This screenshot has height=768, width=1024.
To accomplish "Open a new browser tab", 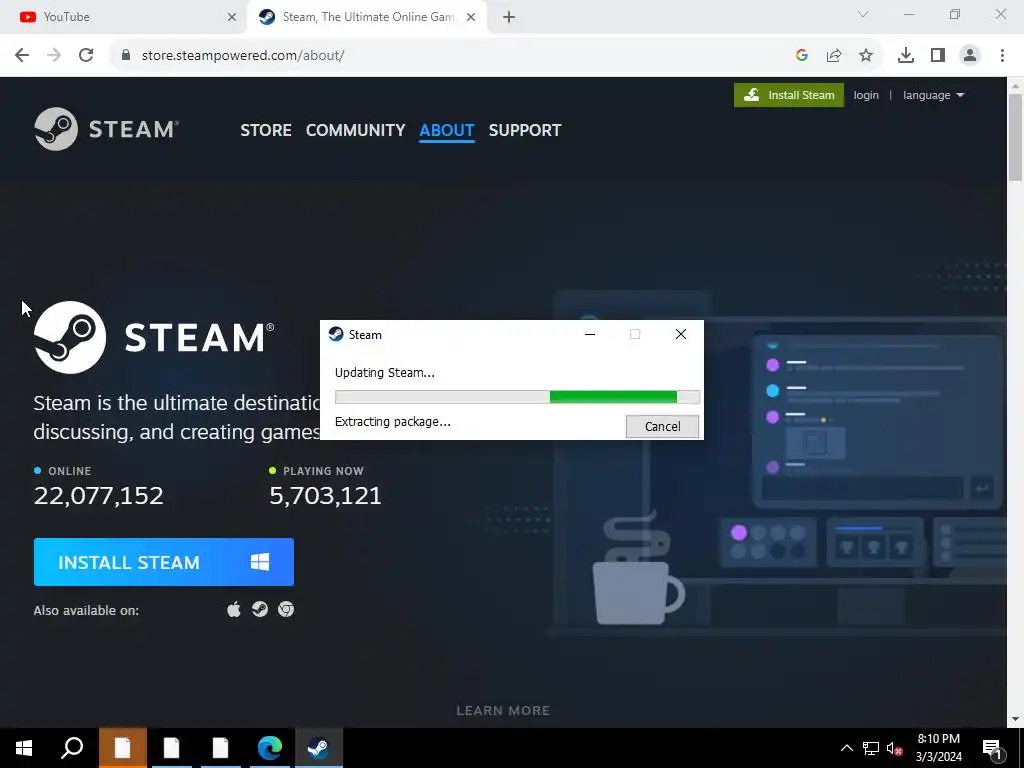I will click(x=509, y=17).
